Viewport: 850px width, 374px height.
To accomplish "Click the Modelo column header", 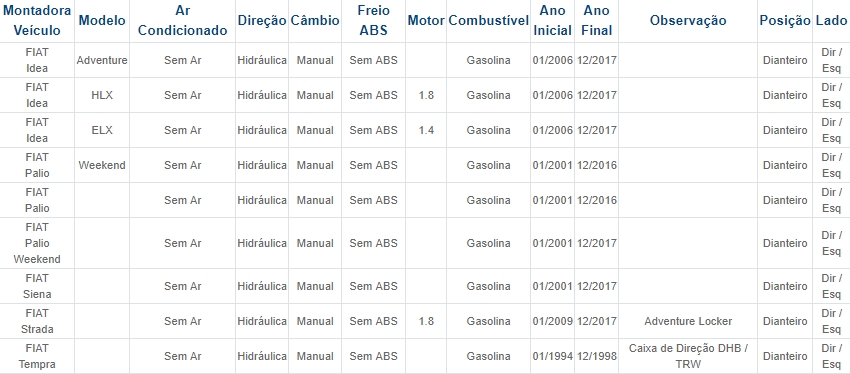I will click(x=102, y=21).
